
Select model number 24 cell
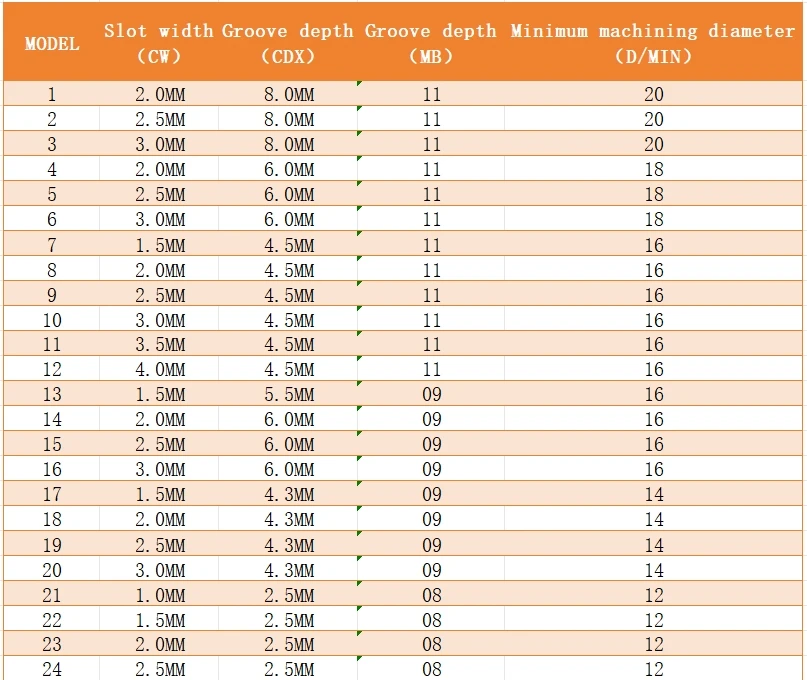click(x=52, y=670)
